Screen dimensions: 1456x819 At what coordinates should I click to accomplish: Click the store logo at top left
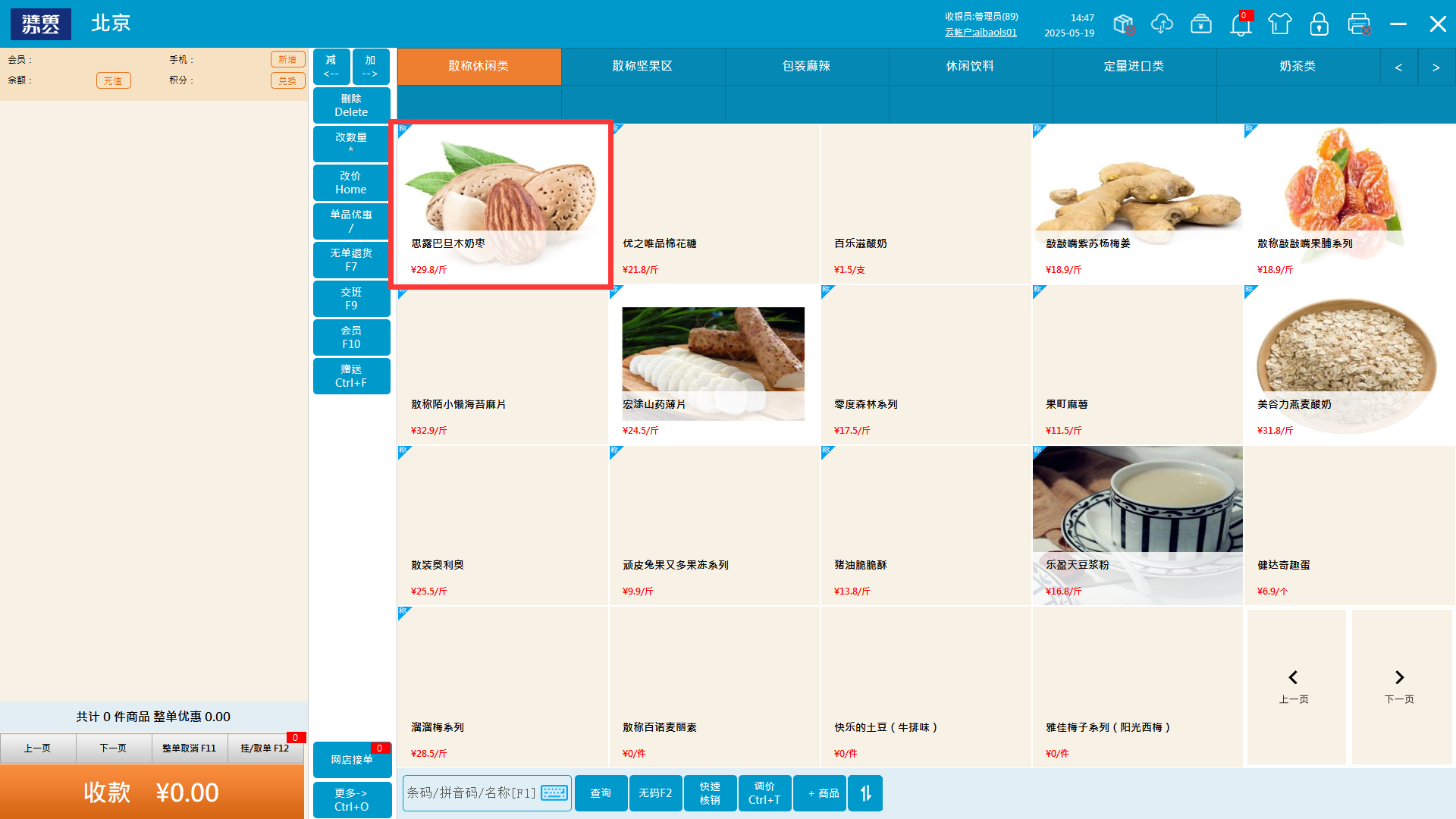41,24
